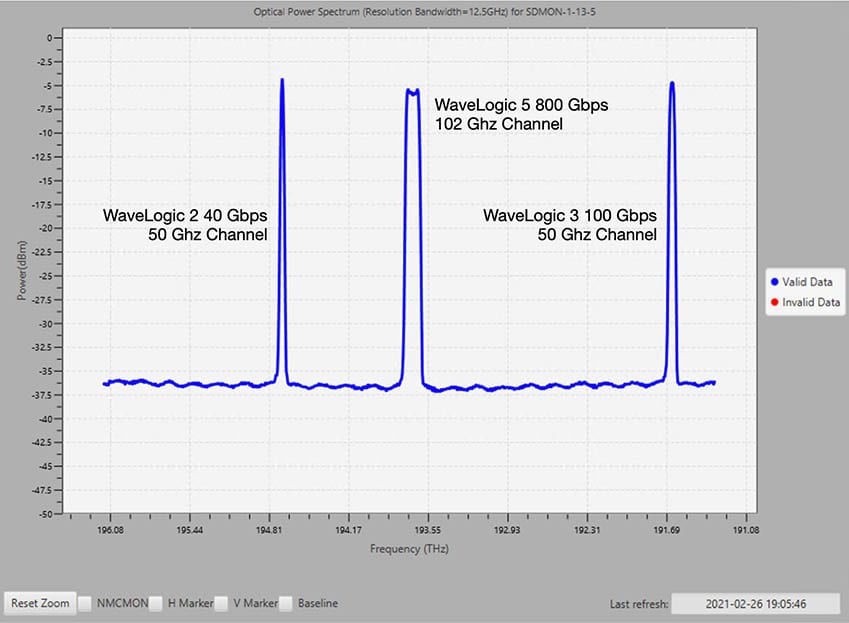Click the flat-top WaveLogic 5 spectrum peak
Screen dimensions: 849x623
tap(413, 92)
